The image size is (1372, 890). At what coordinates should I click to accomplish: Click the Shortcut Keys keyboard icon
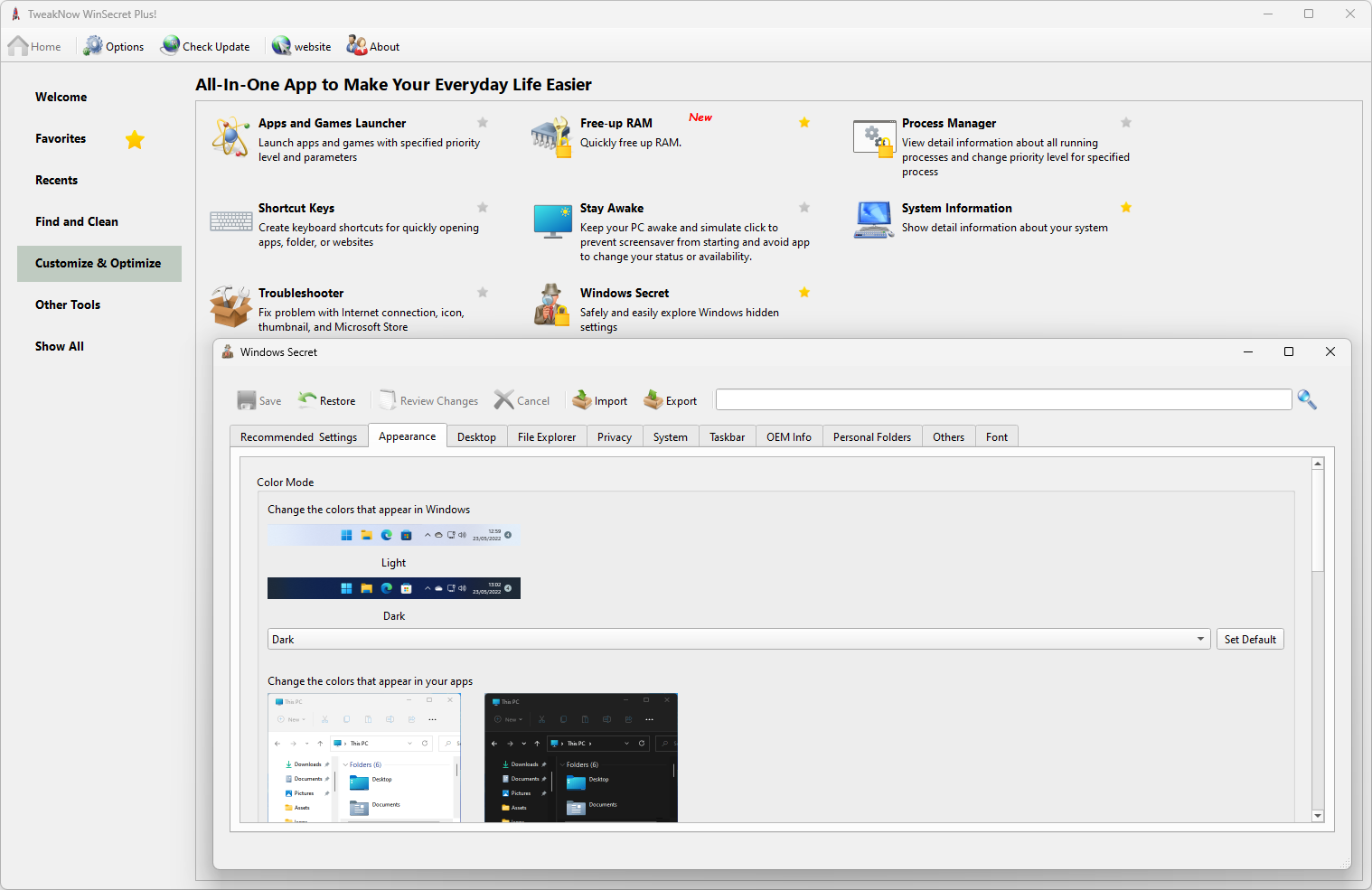point(231,221)
